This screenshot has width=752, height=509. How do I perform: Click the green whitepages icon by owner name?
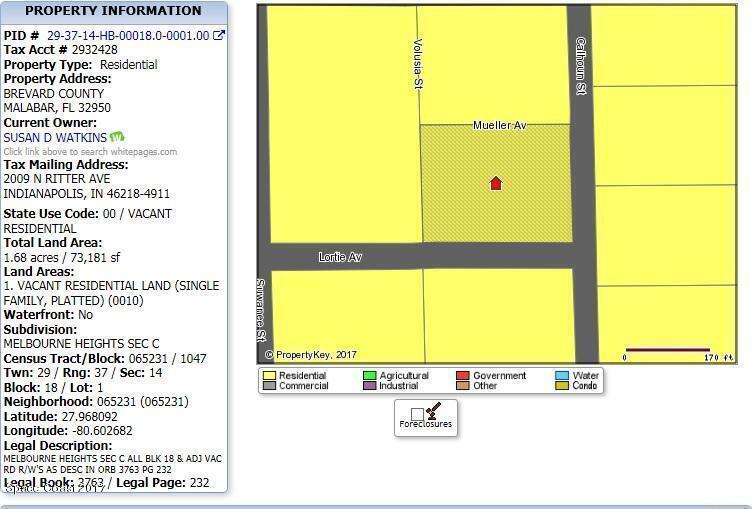(117, 137)
